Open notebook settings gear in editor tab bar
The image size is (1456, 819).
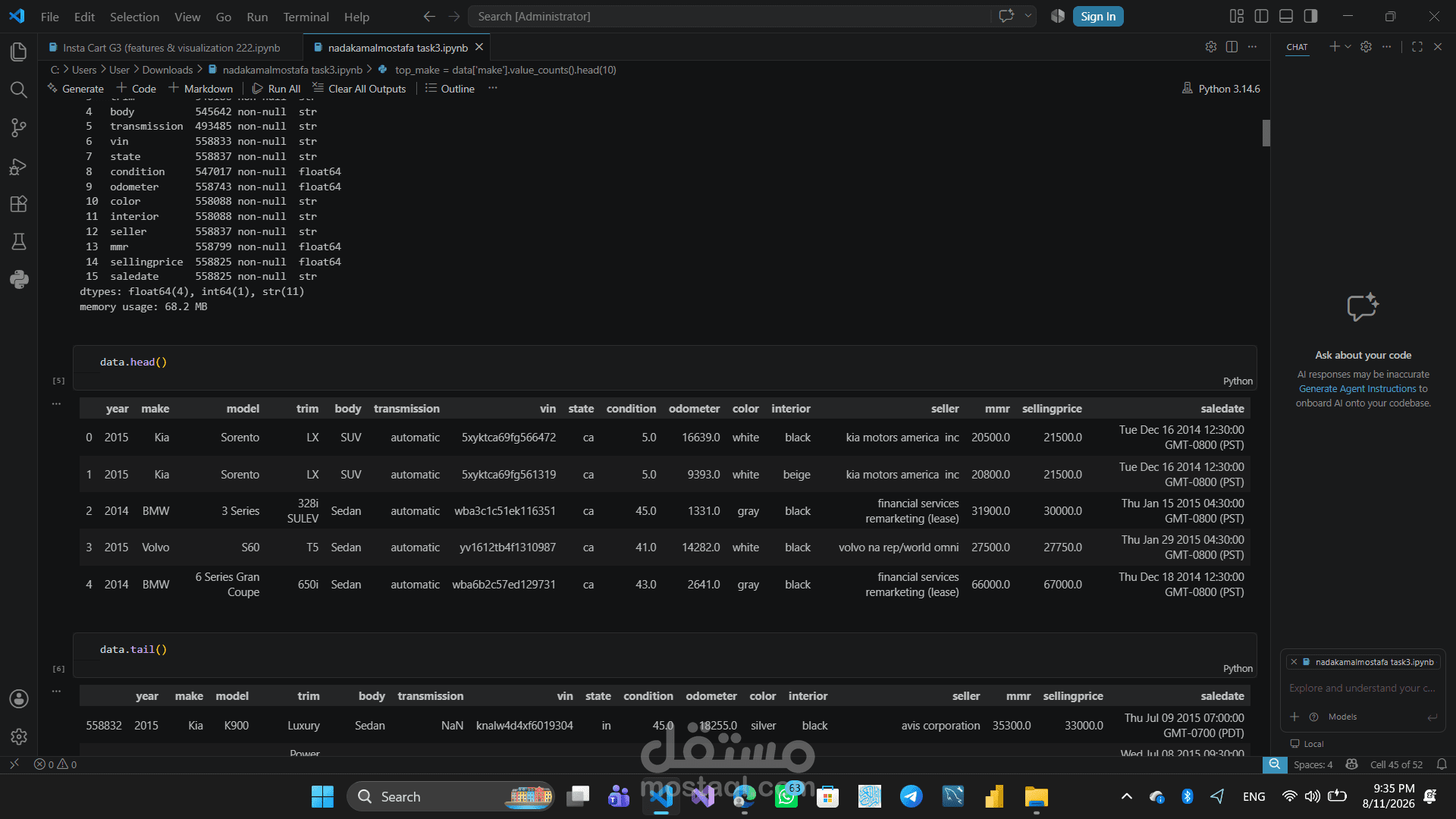pyautogui.click(x=1211, y=47)
